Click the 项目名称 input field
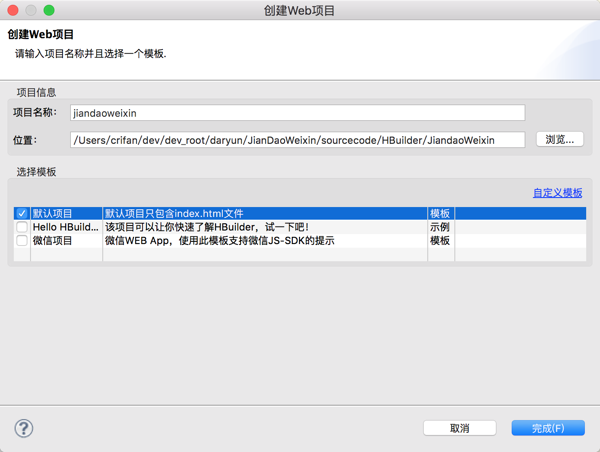This screenshot has width=600, height=452. coord(297,113)
